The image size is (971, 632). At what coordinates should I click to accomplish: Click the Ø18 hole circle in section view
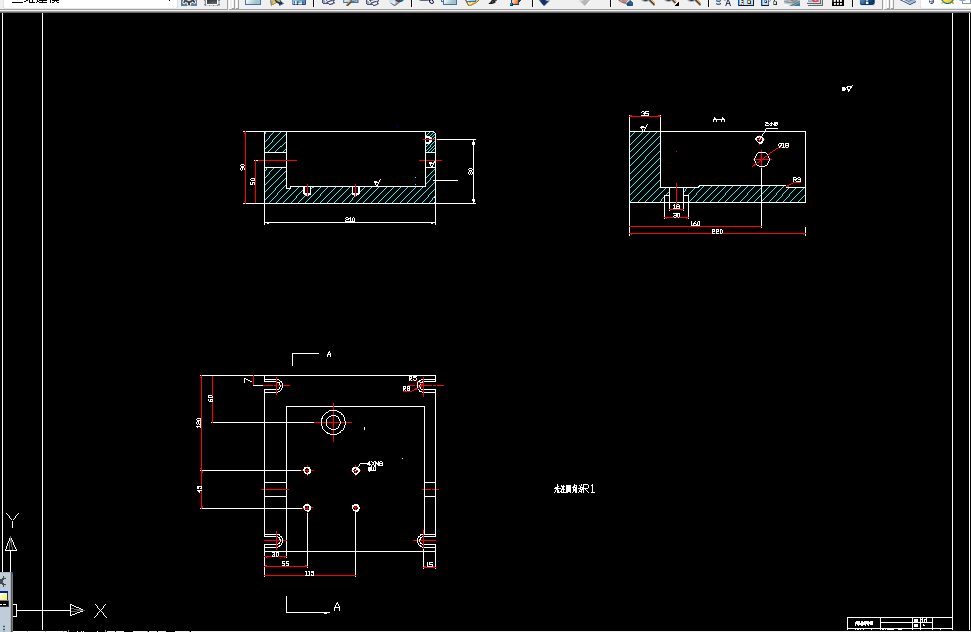(x=761, y=159)
